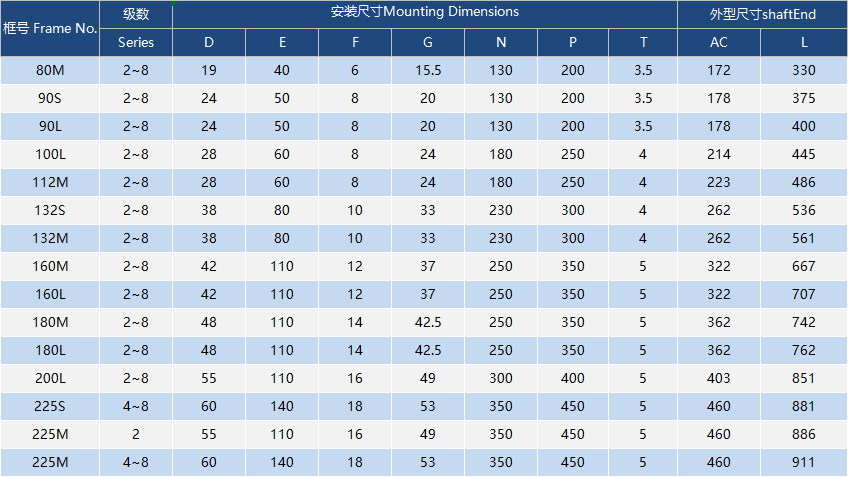Select the 200L frame cell

pyautogui.click(x=50, y=379)
